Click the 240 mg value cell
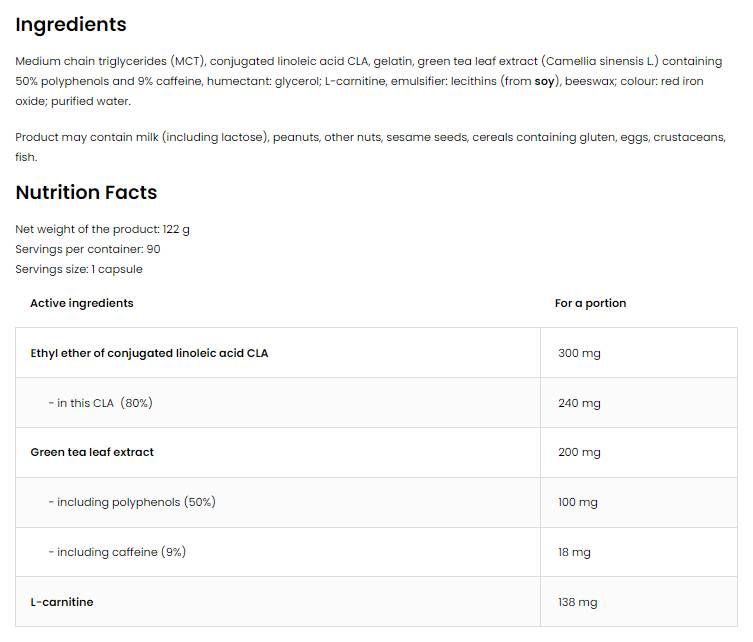753x642 pixels. coord(639,403)
